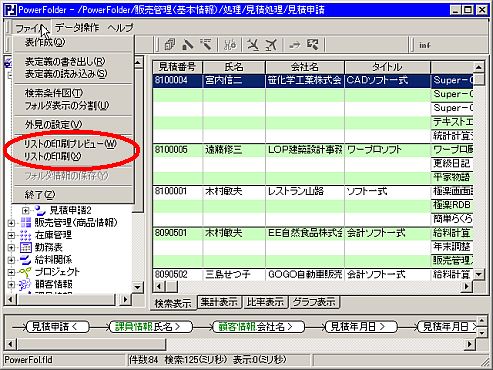
Task: Open 外見の設定(V) from the menu
Action: [x=73, y=125]
